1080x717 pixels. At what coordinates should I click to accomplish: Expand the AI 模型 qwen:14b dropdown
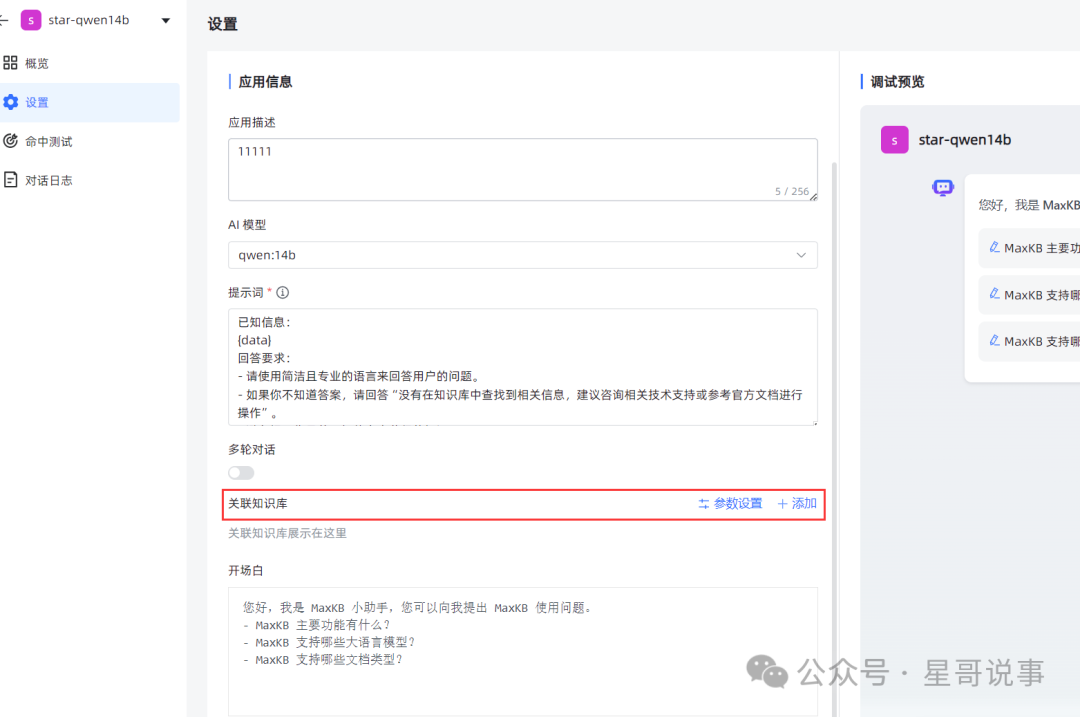click(523, 255)
